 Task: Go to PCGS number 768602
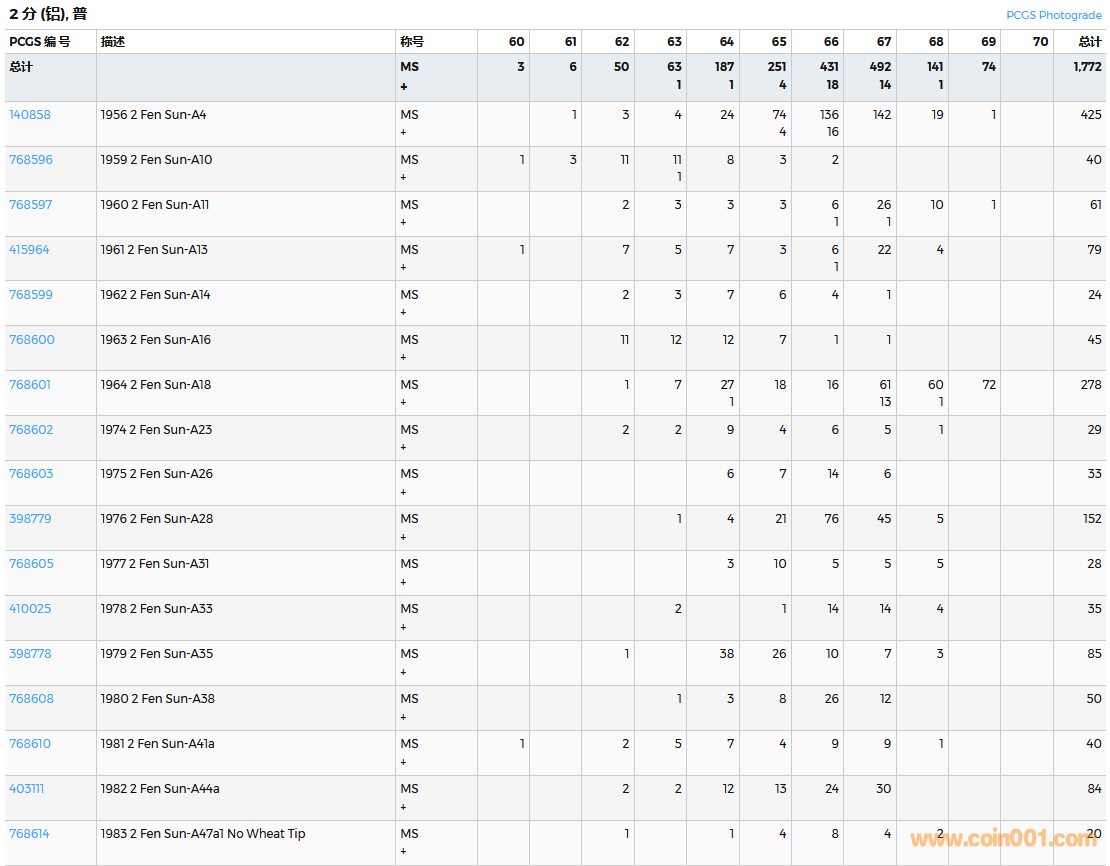pyautogui.click(x=31, y=430)
